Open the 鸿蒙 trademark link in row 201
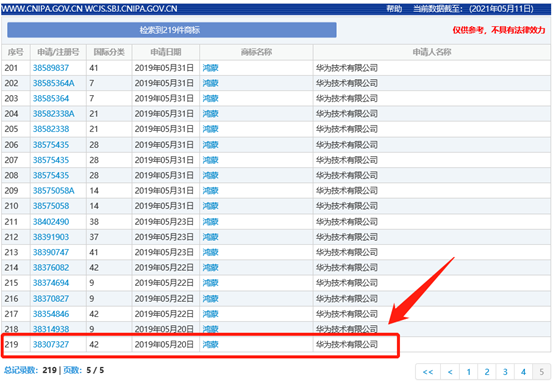The width and height of the screenshot is (553, 381). (211, 68)
